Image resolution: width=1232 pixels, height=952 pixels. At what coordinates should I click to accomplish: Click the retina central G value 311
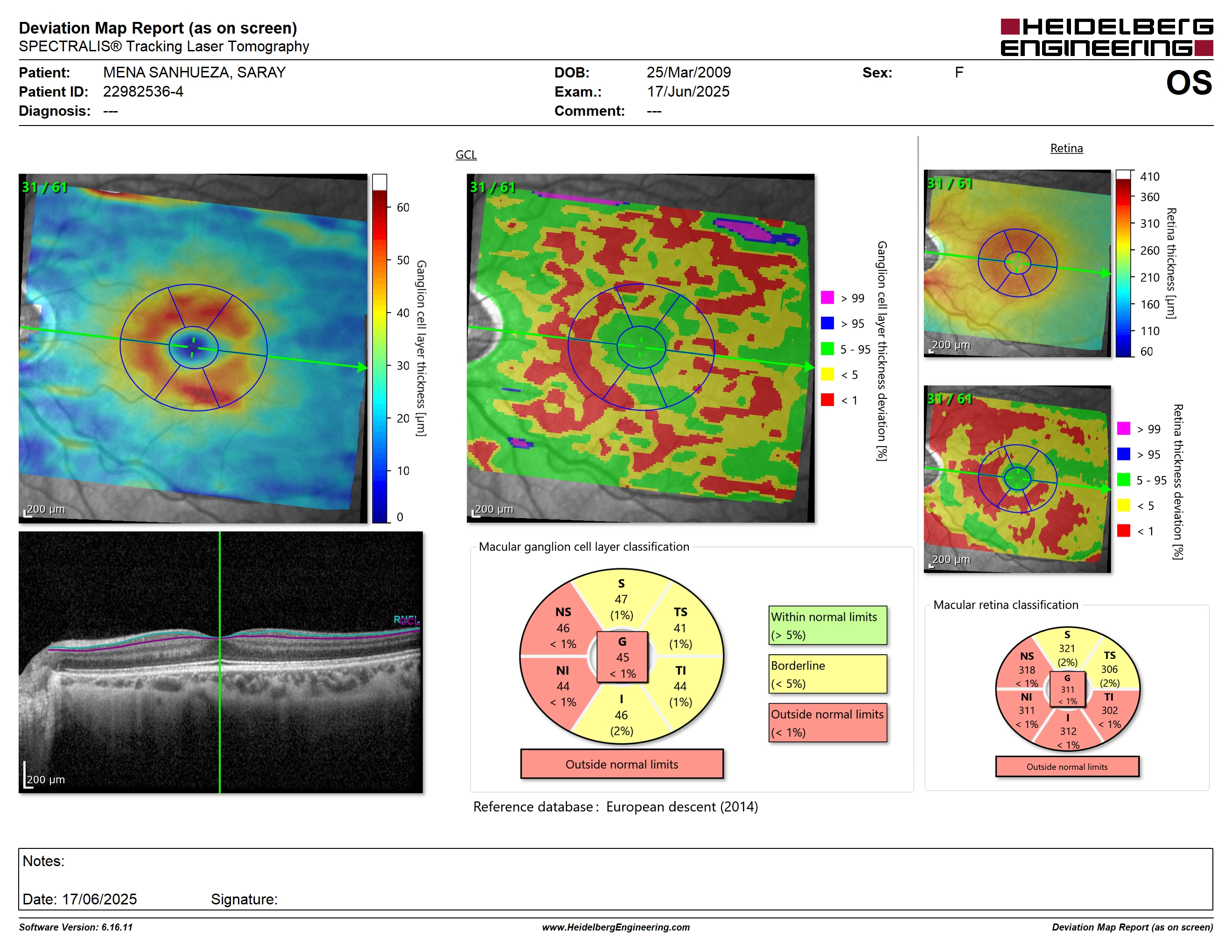point(1067,690)
